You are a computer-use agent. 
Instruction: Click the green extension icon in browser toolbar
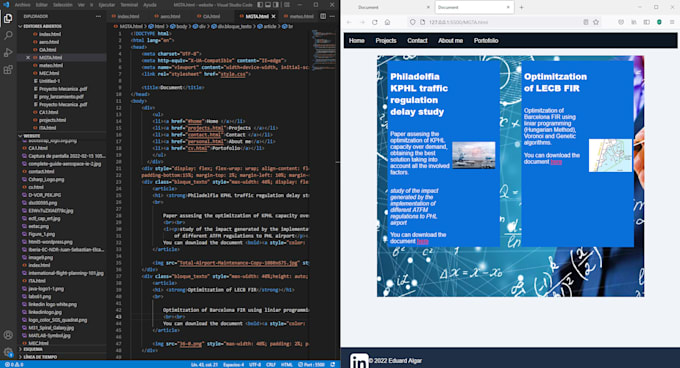coord(659,22)
